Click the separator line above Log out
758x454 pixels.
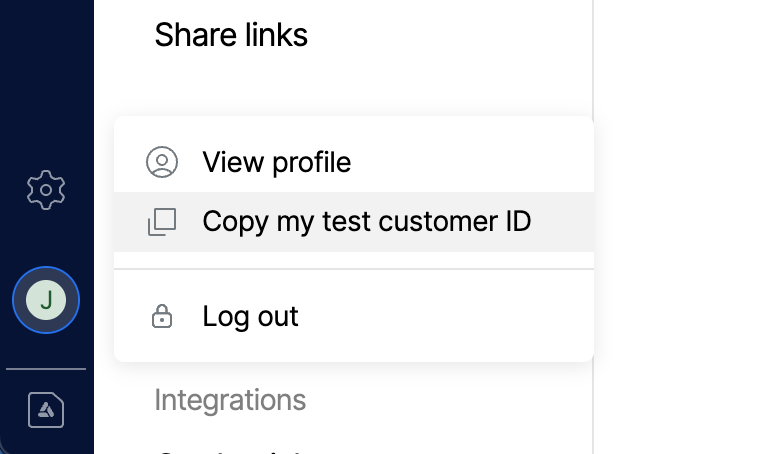click(354, 269)
